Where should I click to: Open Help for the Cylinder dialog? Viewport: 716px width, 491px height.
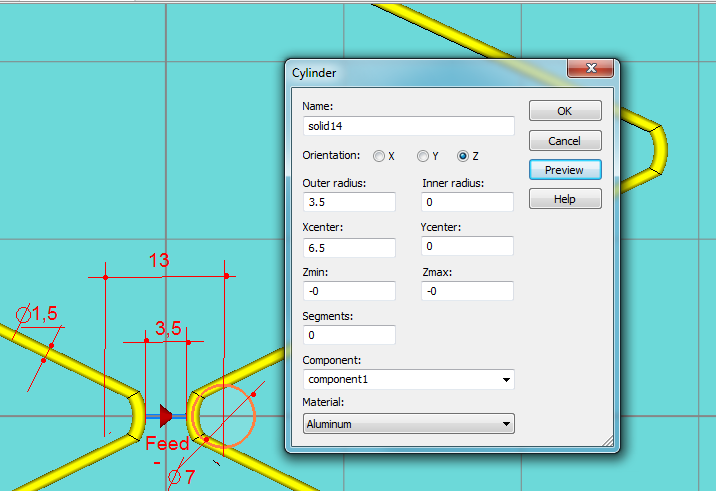[x=565, y=199]
